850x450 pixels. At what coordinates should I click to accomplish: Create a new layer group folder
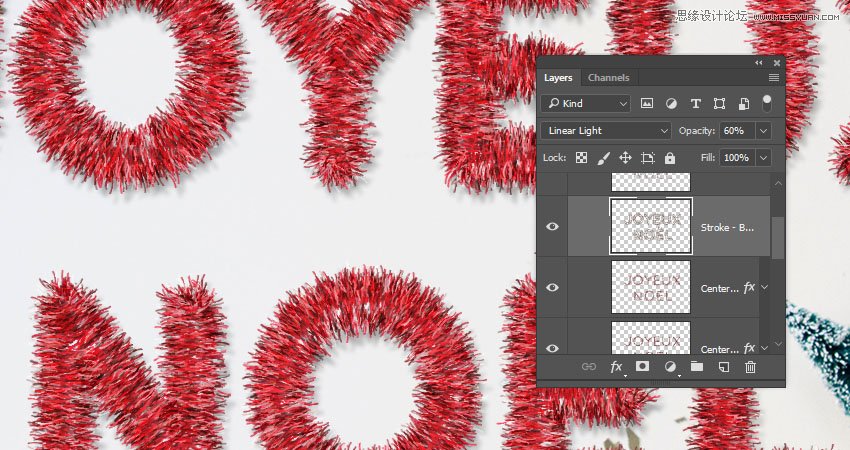coord(697,367)
